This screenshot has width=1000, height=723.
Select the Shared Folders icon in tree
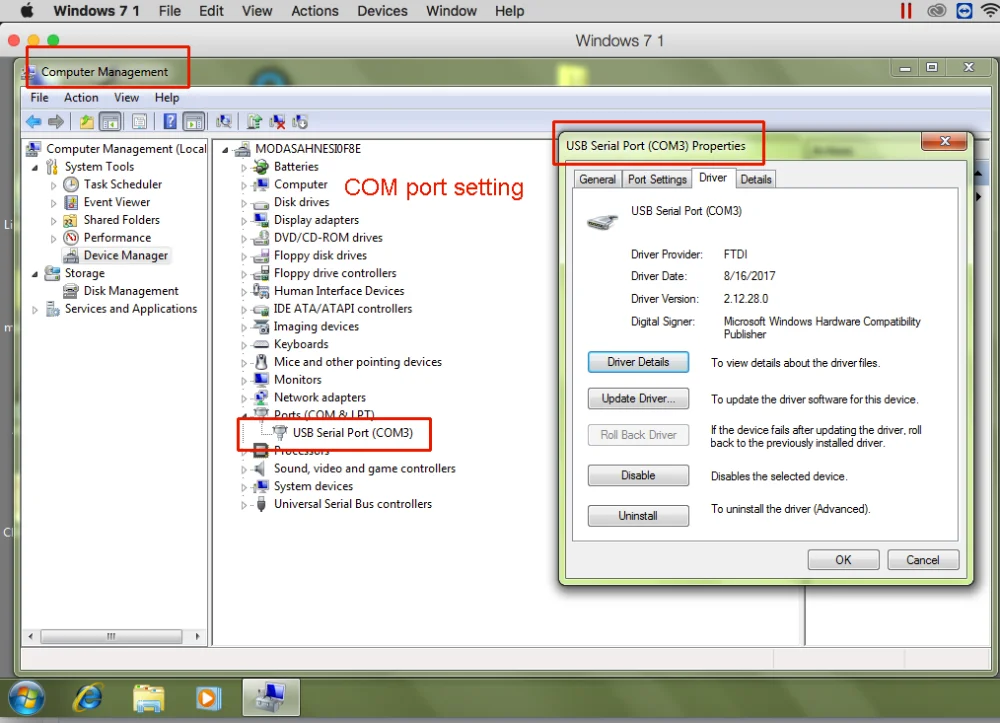(x=71, y=220)
